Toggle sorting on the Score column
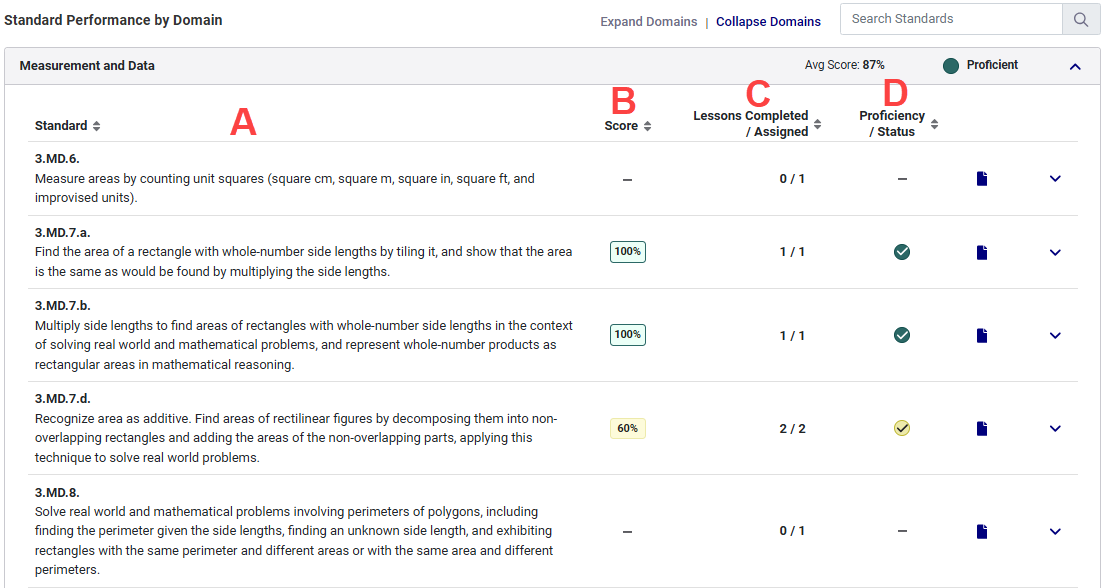Image resolution: width=1105 pixels, height=588 pixels. (648, 126)
